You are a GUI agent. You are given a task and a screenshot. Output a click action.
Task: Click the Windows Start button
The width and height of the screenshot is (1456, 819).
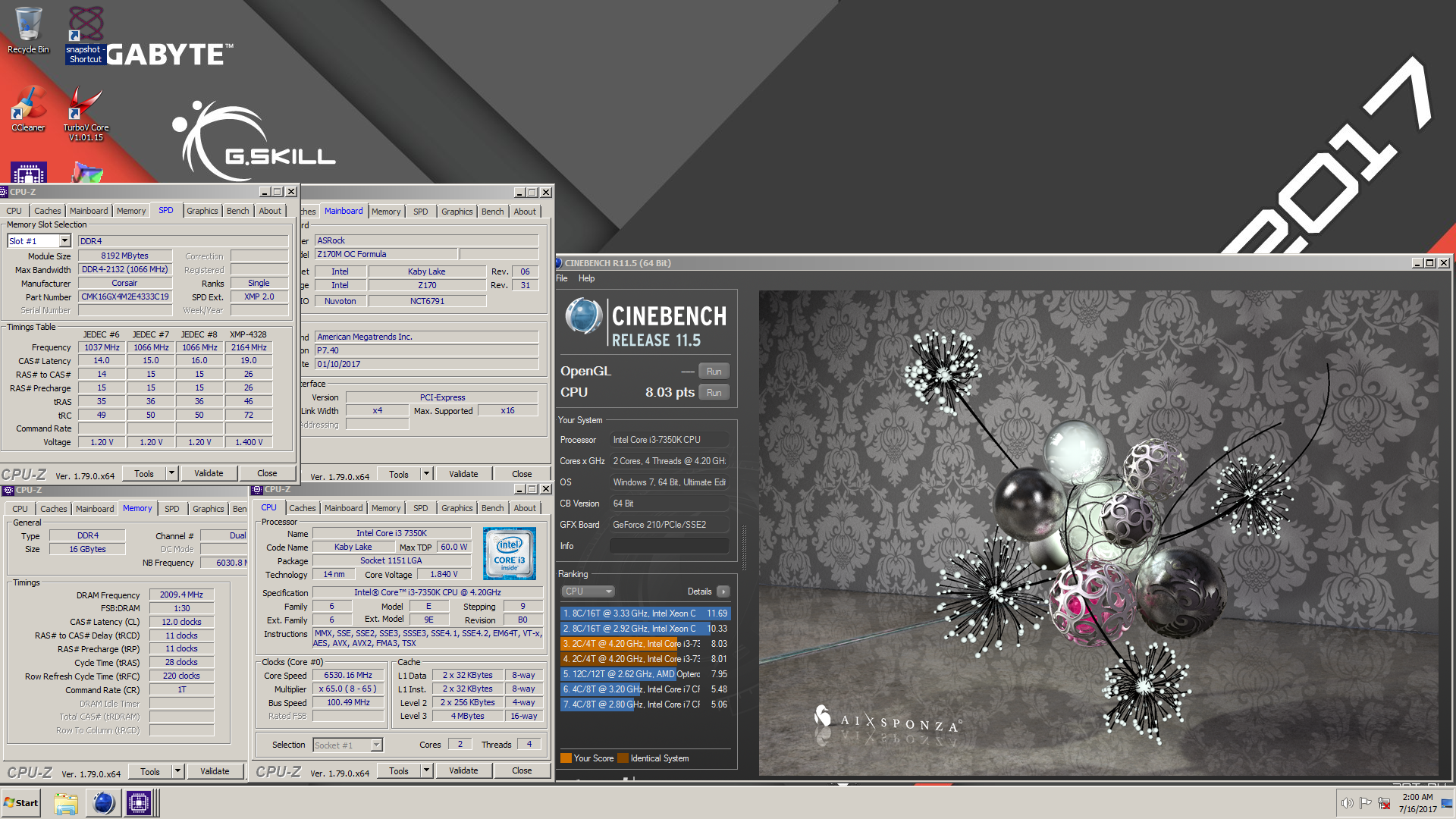[x=21, y=802]
